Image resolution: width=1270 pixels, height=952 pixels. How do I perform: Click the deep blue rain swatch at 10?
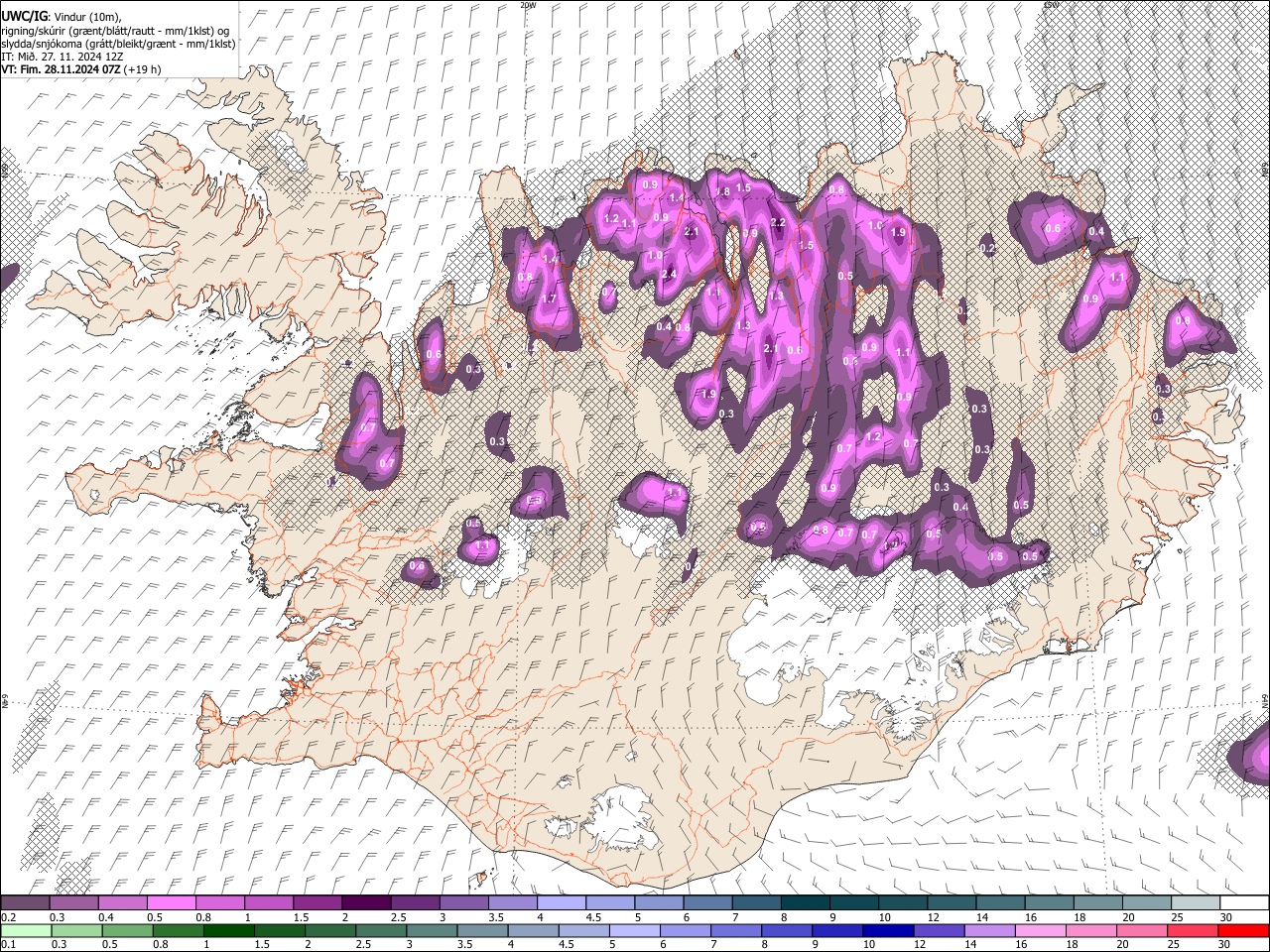point(889,931)
